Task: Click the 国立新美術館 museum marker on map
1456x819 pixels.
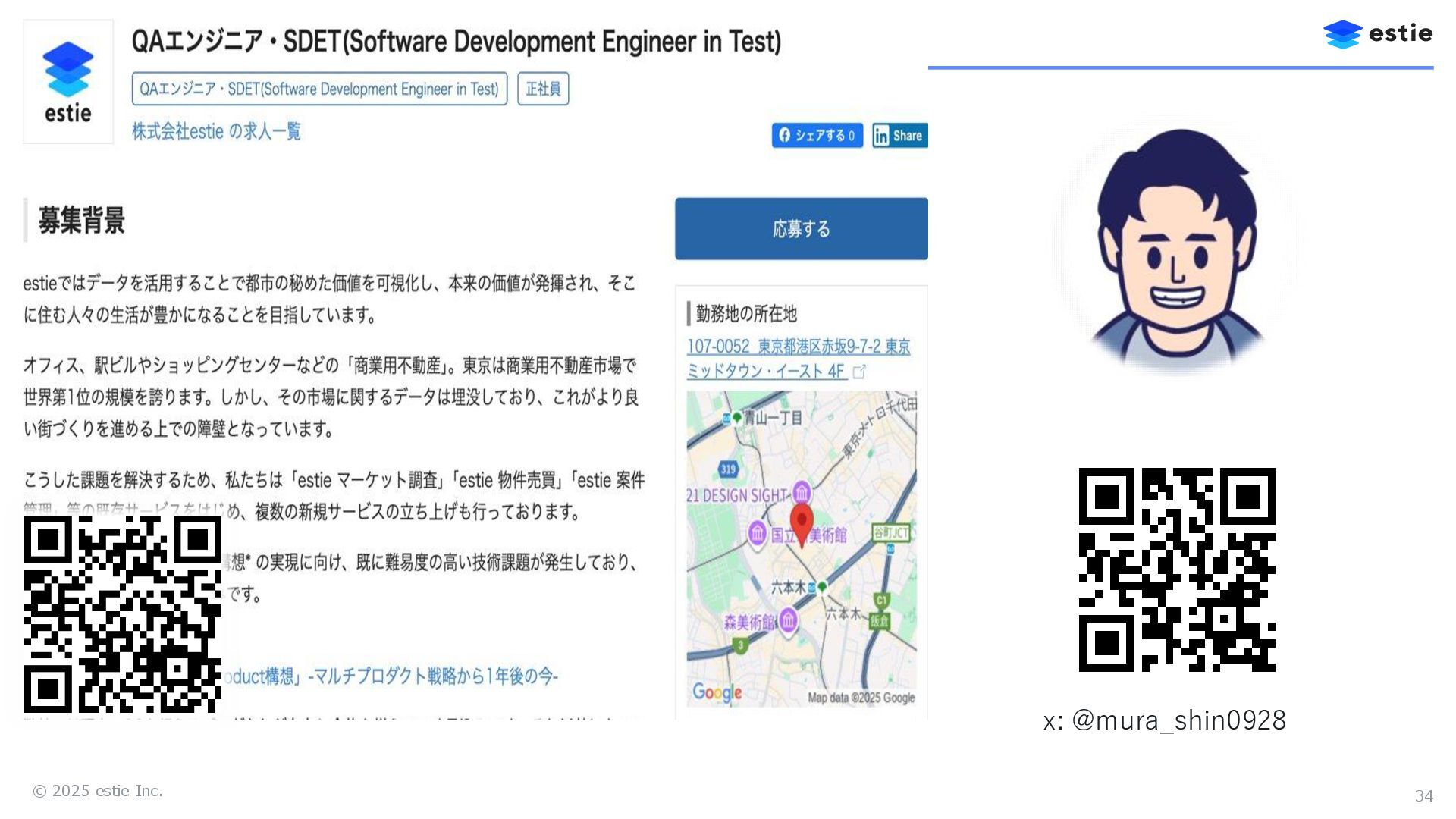Action: click(x=757, y=532)
